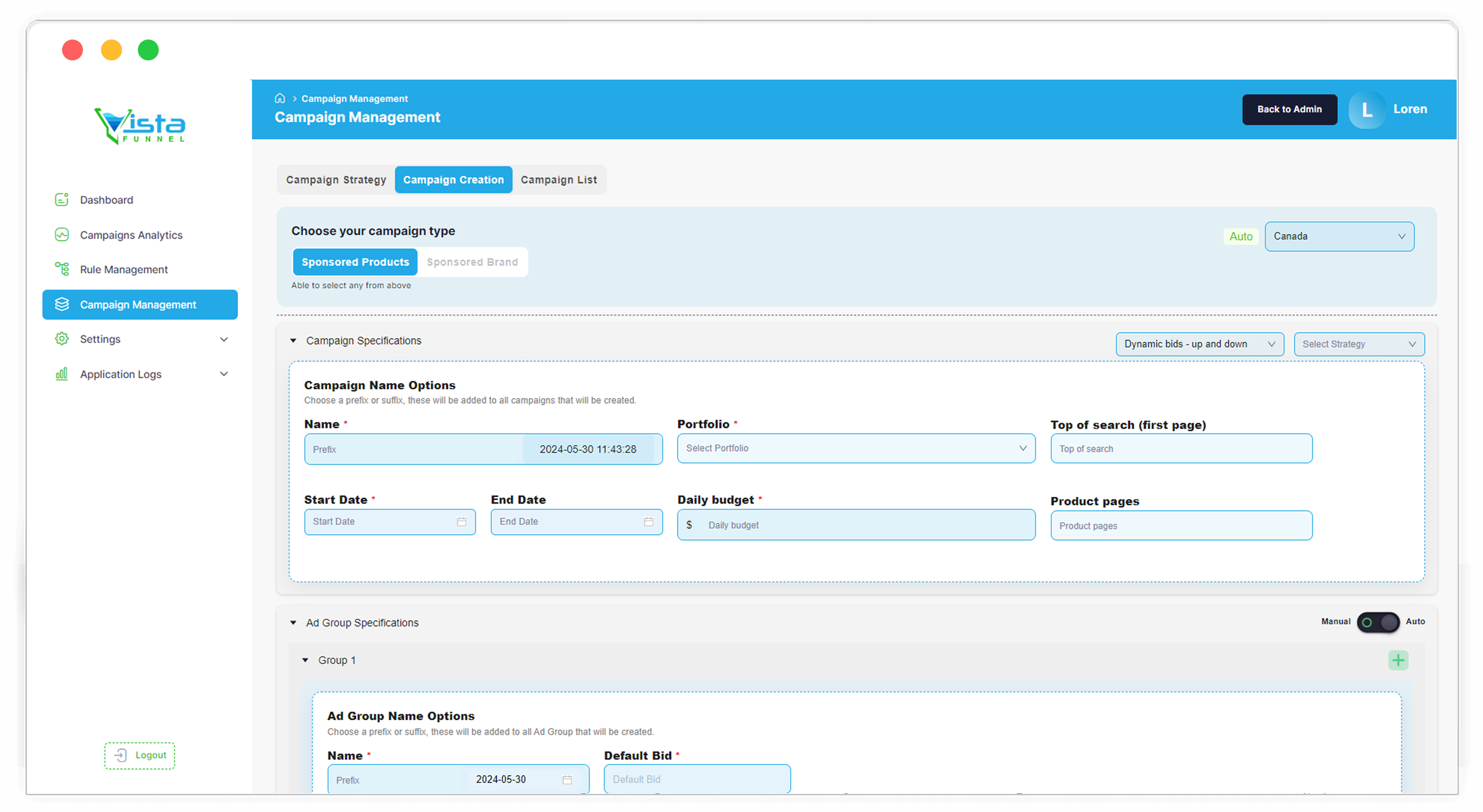Switch to the Campaign List tab
The image size is (1483, 812).
559,180
